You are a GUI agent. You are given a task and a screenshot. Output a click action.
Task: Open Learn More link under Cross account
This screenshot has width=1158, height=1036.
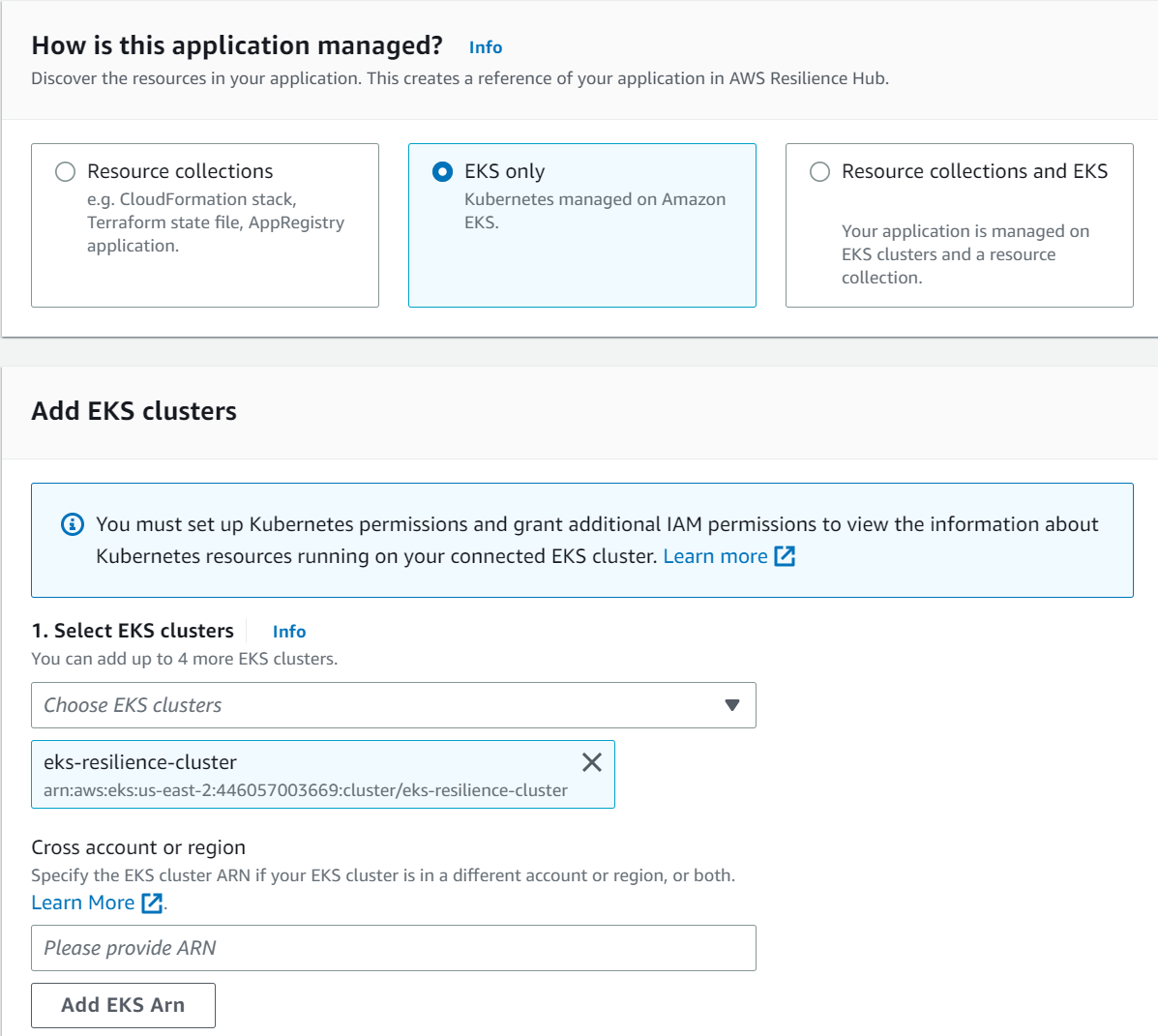(83, 903)
